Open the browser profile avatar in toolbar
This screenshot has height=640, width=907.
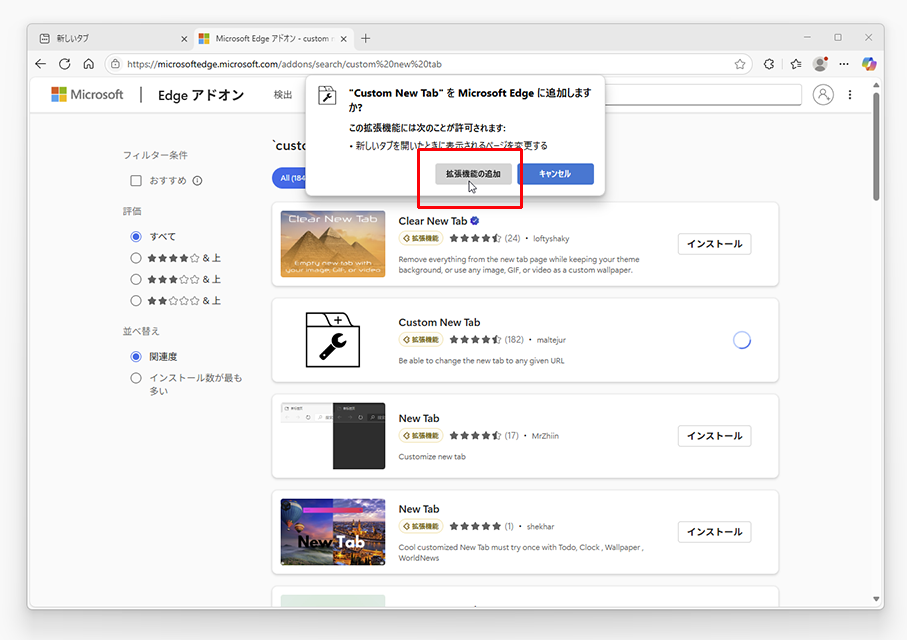tap(820, 64)
